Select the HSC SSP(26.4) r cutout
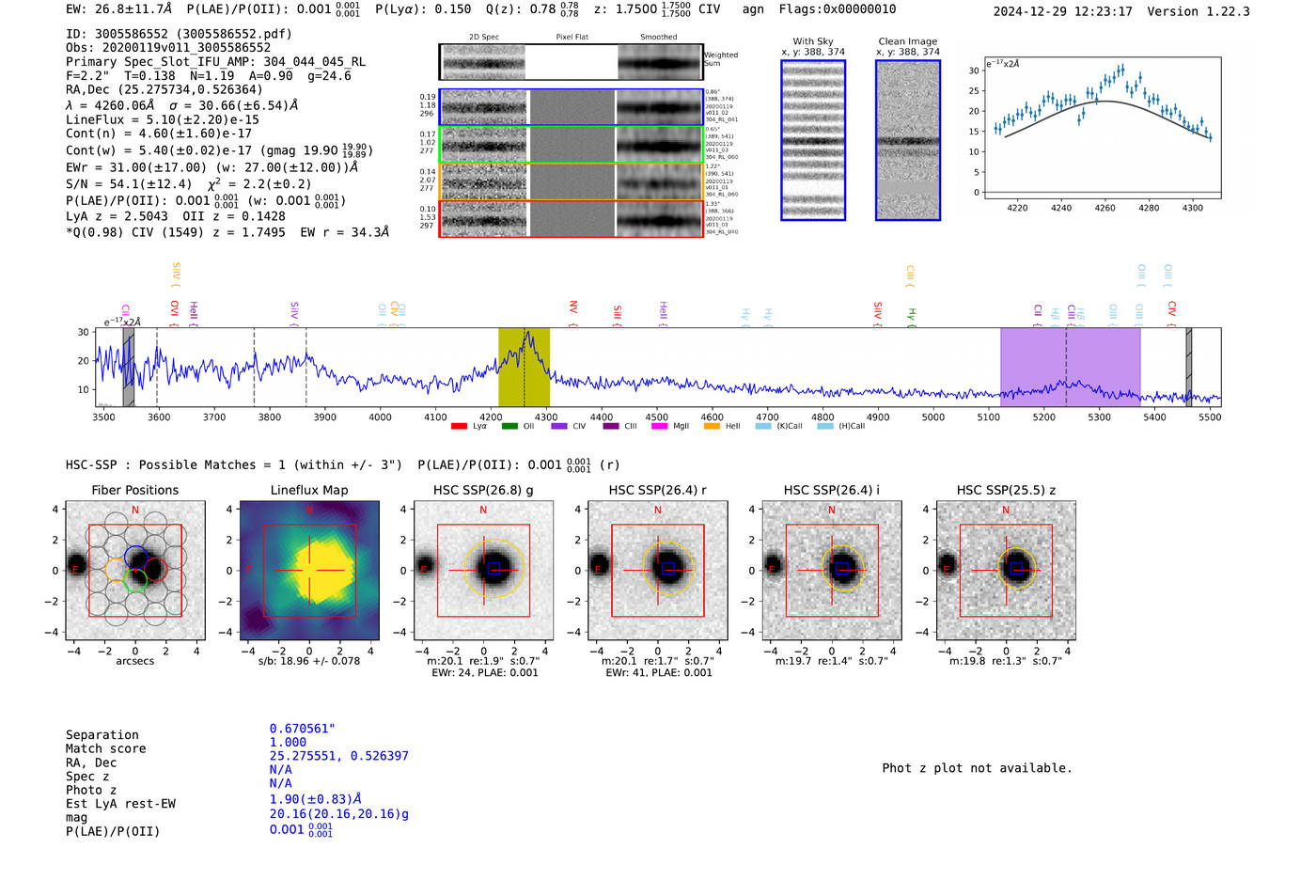The width and height of the screenshot is (1316, 896). [658, 571]
